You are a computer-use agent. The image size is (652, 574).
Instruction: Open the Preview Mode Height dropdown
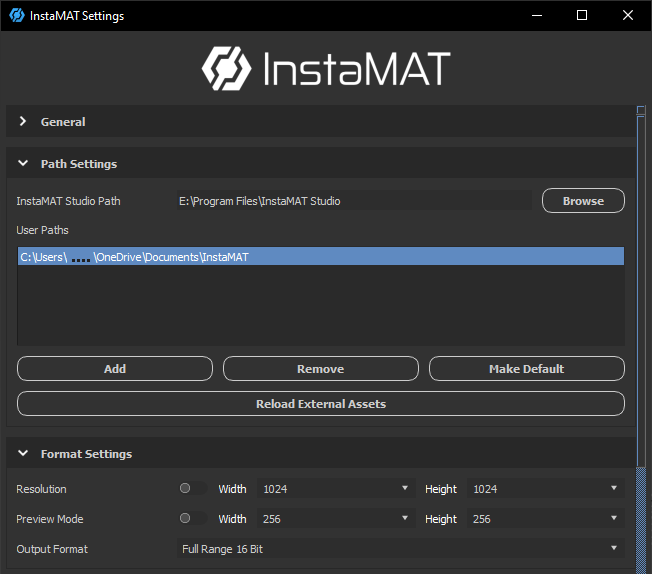tap(546, 519)
